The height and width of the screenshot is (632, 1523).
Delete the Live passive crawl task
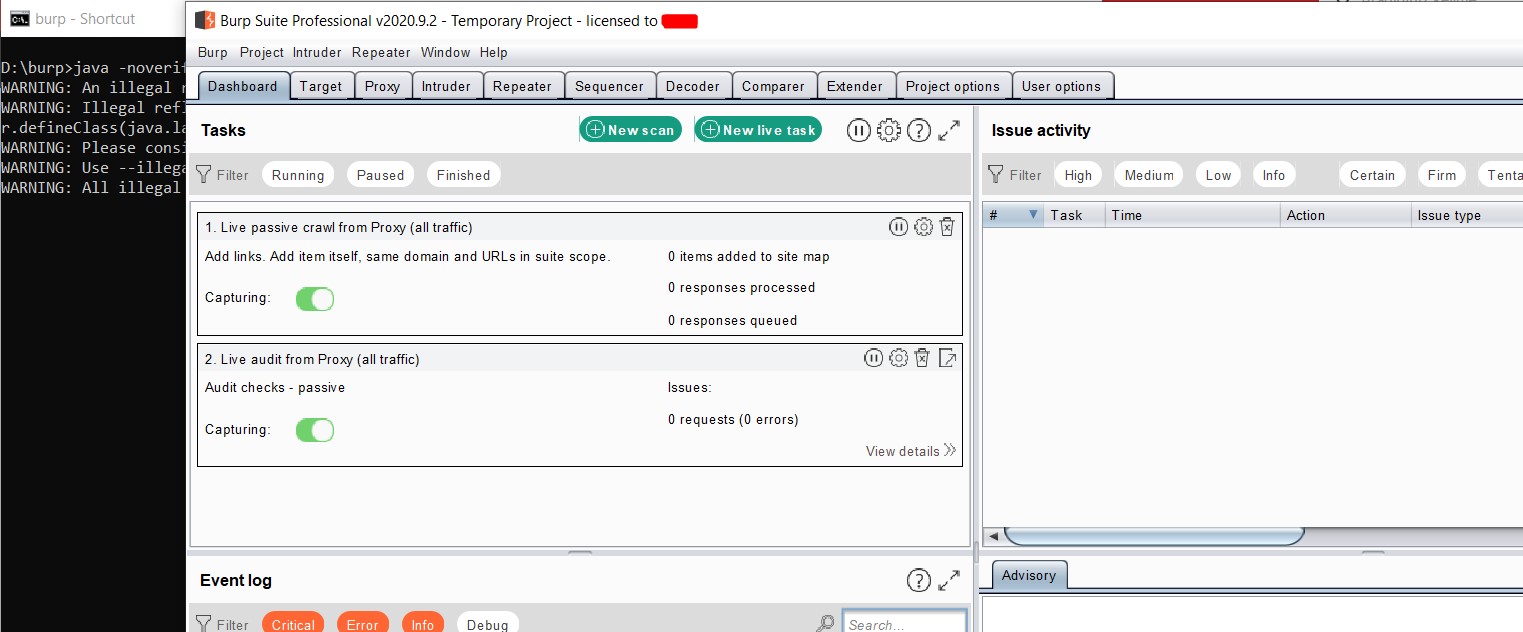point(947,227)
